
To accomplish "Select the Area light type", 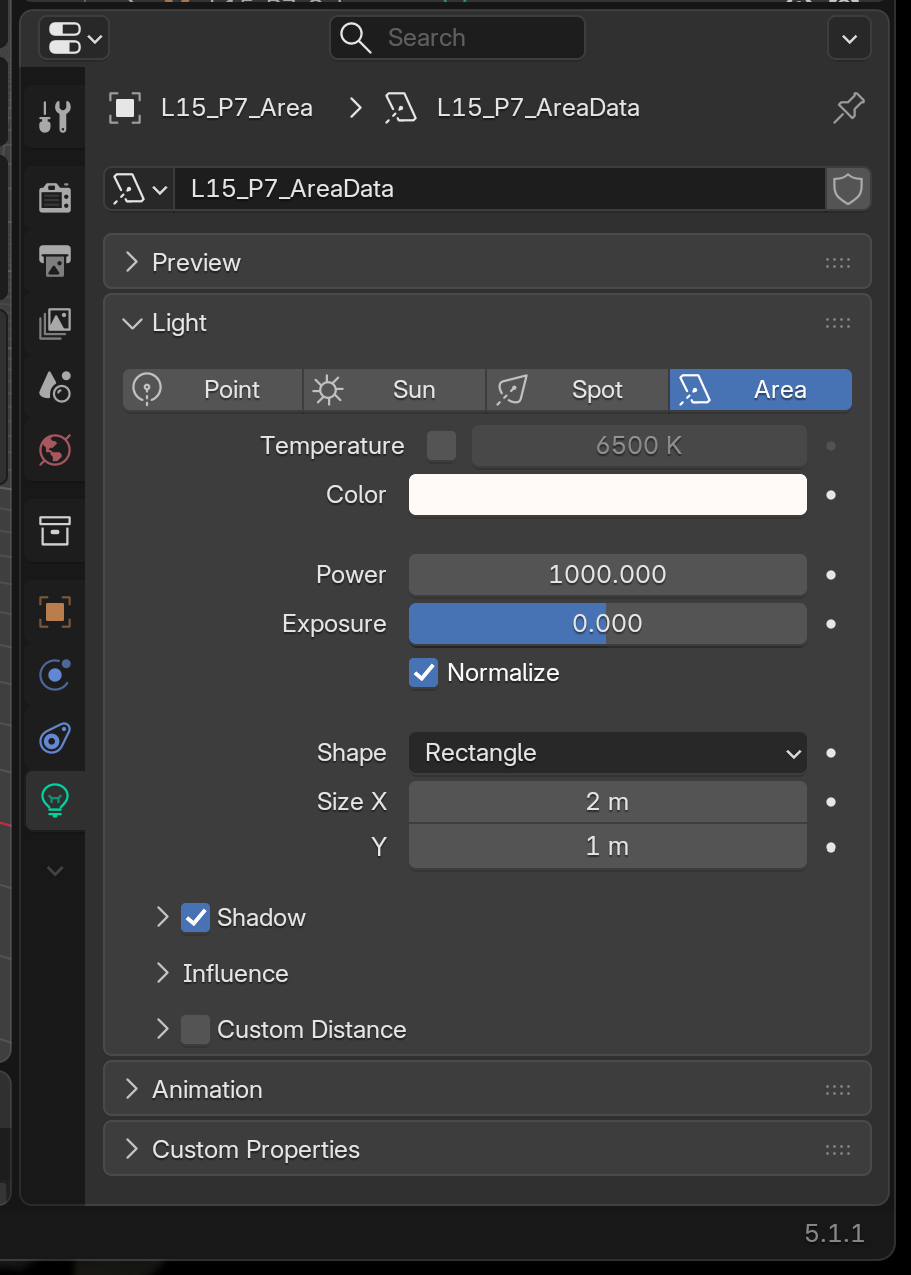I will point(761,390).
